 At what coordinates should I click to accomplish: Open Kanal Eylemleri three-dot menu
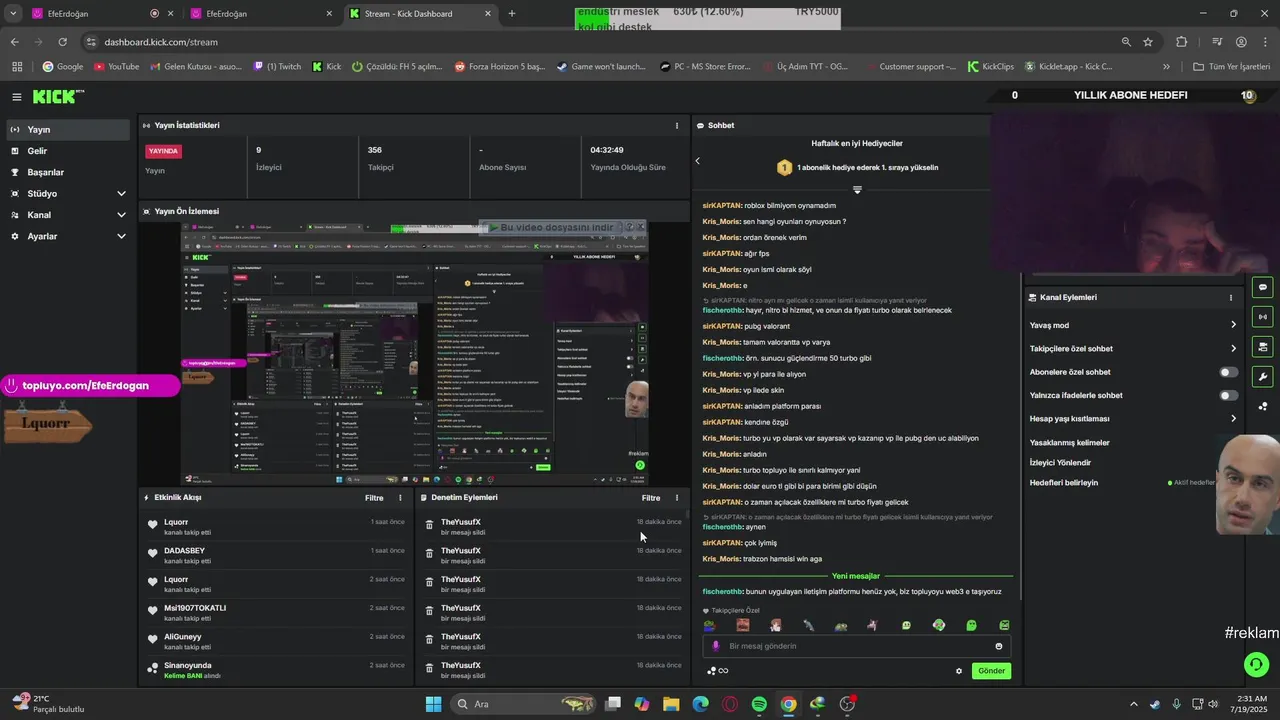click(1230, 298)
